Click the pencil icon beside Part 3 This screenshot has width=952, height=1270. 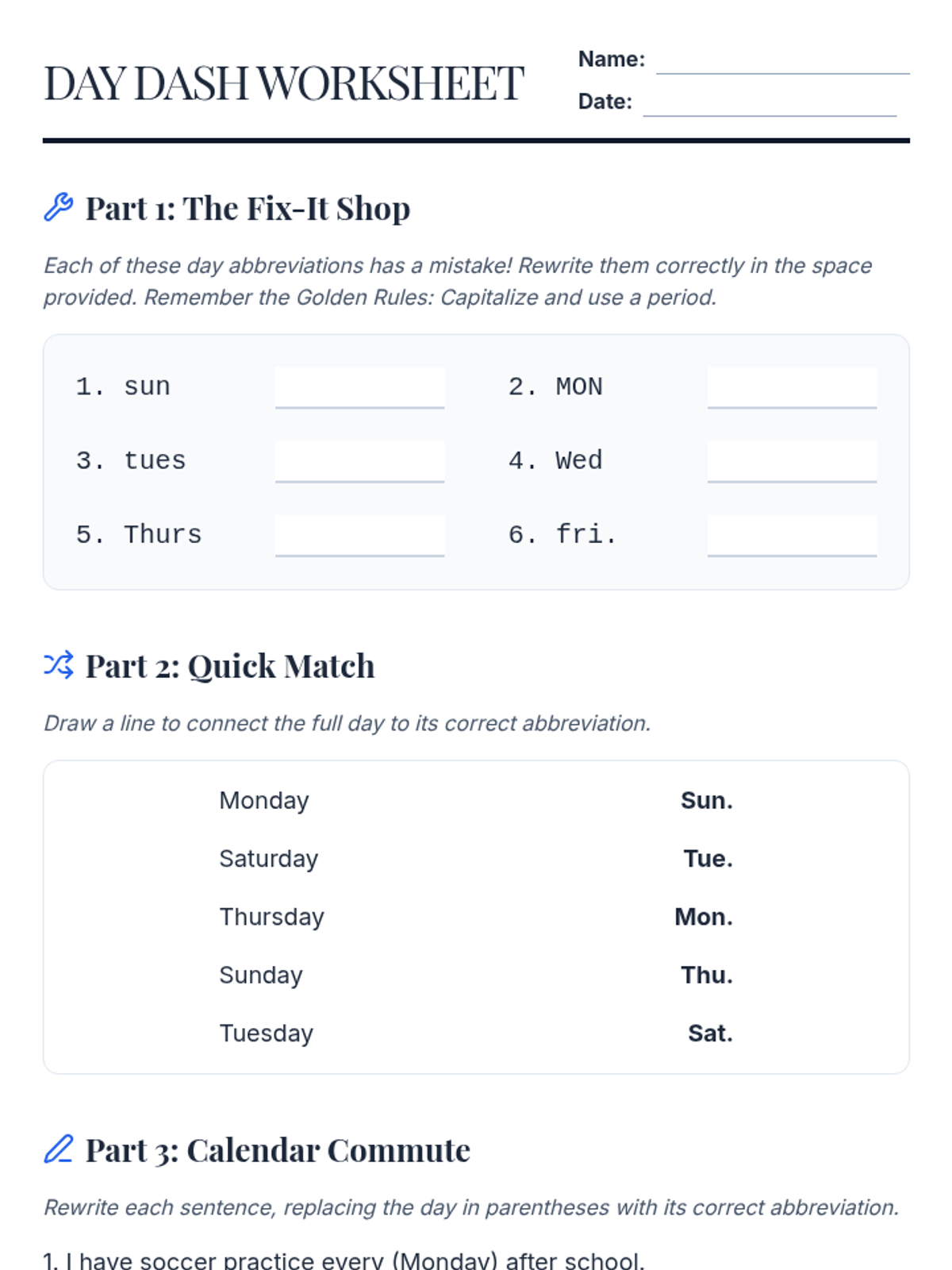58,1149
